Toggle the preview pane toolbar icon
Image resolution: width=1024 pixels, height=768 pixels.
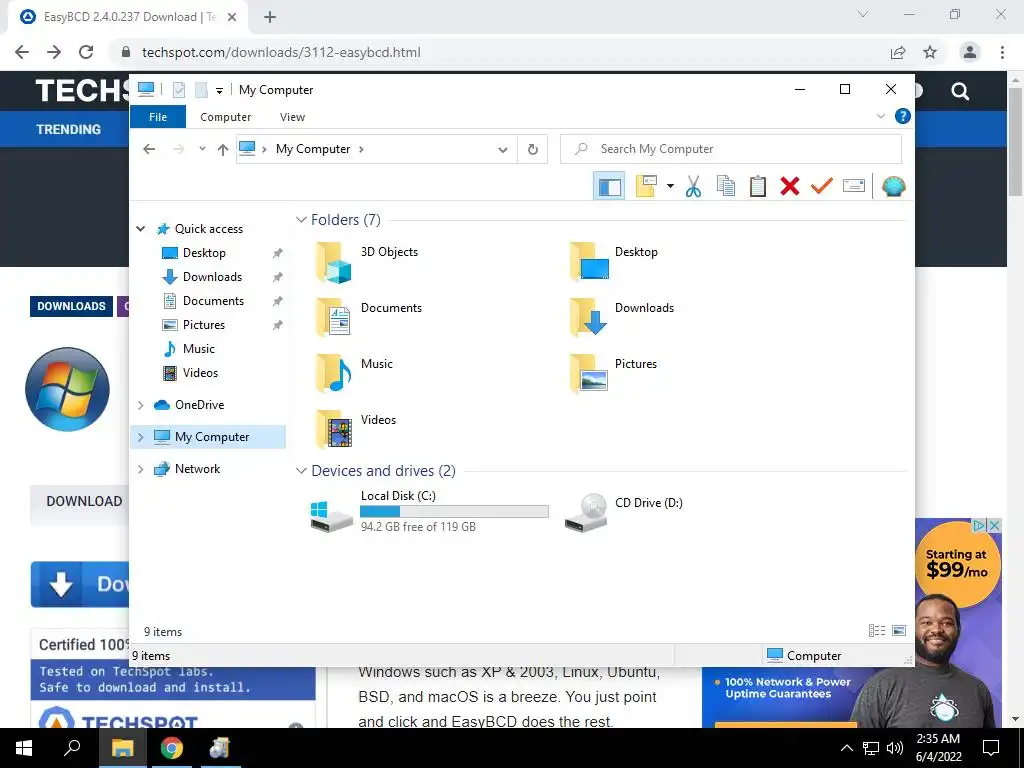(x=609, y=186)
